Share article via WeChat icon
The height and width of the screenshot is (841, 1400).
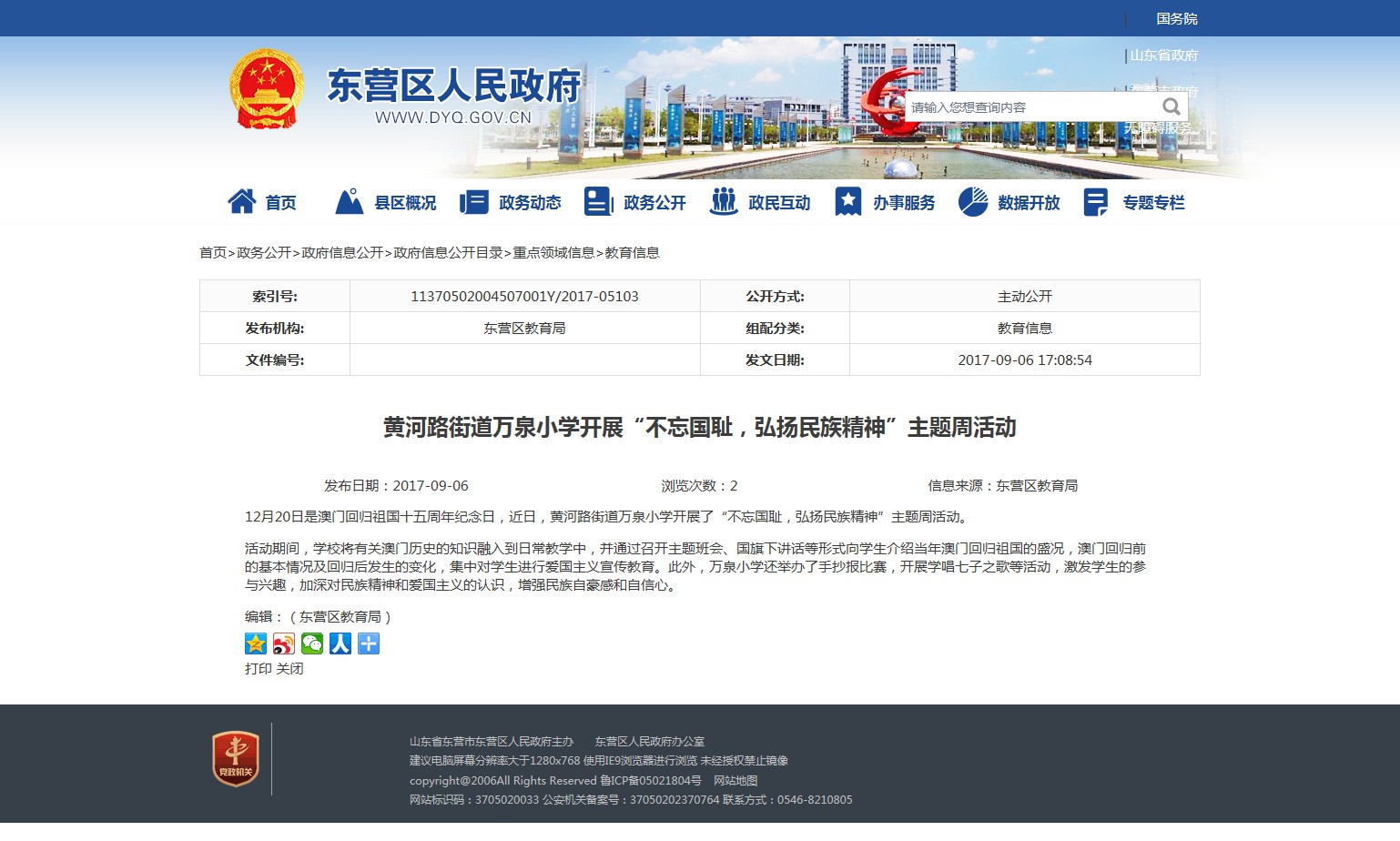click(x=312, y=643)
